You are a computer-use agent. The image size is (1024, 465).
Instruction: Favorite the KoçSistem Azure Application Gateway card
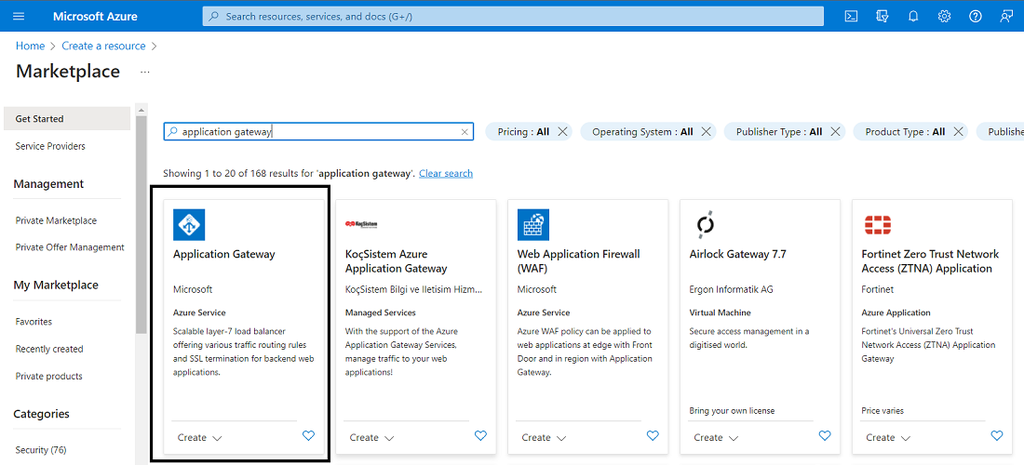coord(481,436)
